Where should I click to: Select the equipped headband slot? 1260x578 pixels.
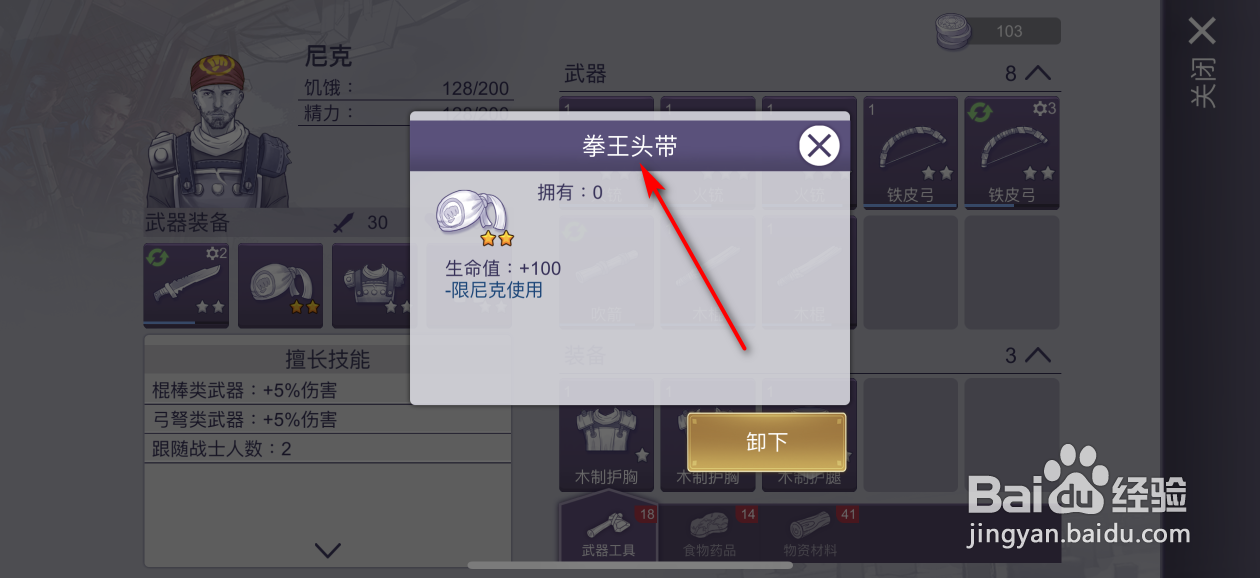click(x=280, y=285)
